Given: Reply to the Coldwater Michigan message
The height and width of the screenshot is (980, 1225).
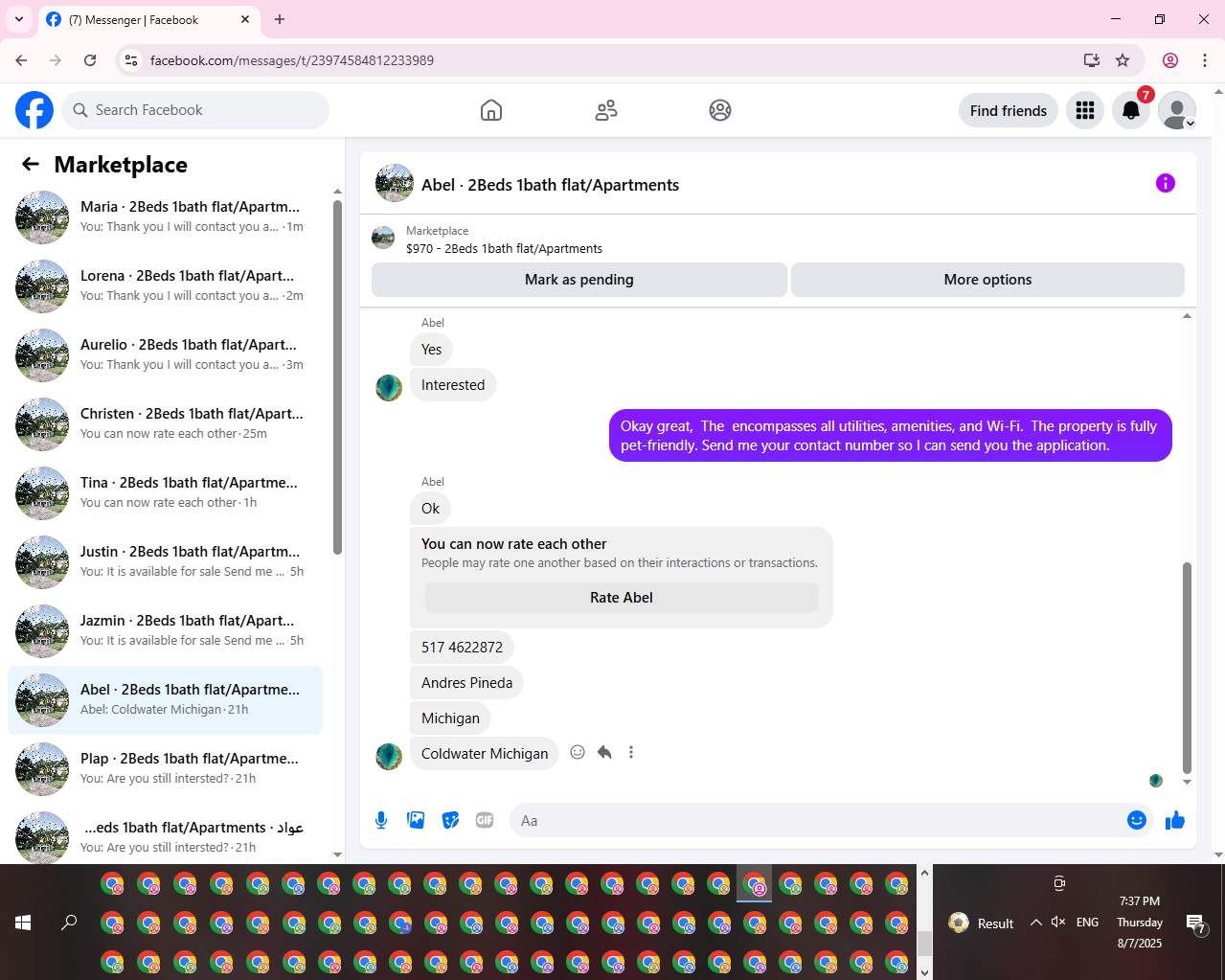Looking at the screenshot, I should coord(604,752).
